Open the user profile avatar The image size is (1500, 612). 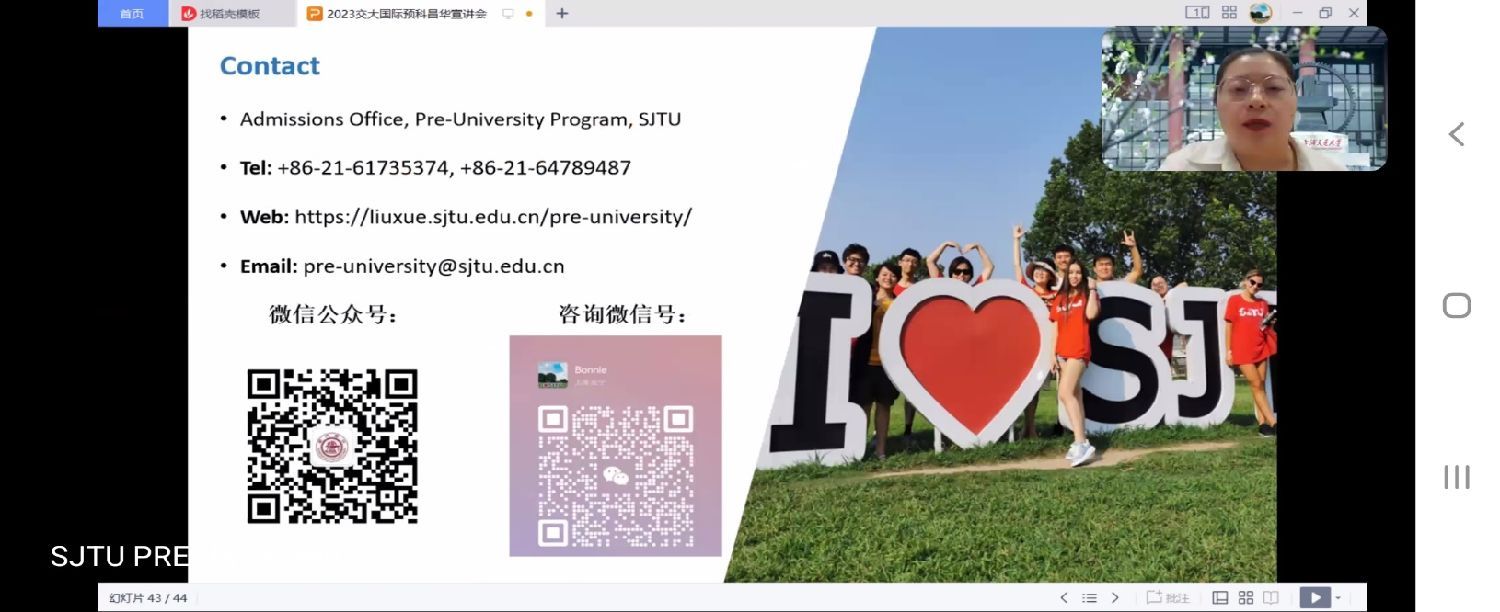click(x=1261, y=13)
